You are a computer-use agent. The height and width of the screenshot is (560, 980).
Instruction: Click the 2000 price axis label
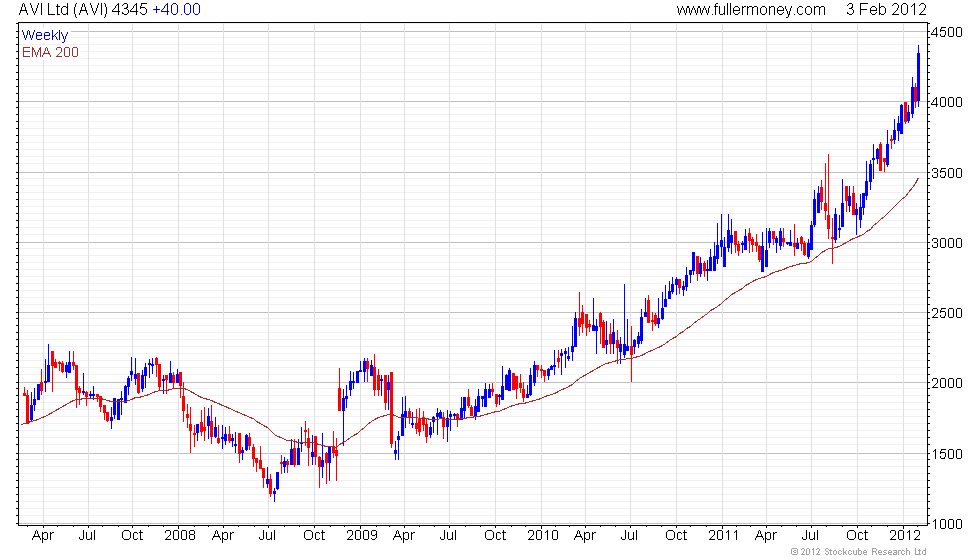tap(946, 383)
